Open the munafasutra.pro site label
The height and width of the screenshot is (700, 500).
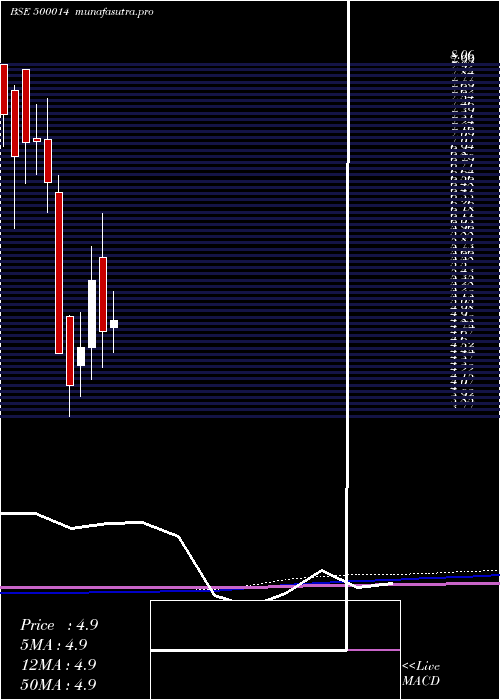[x=115, y=12]
